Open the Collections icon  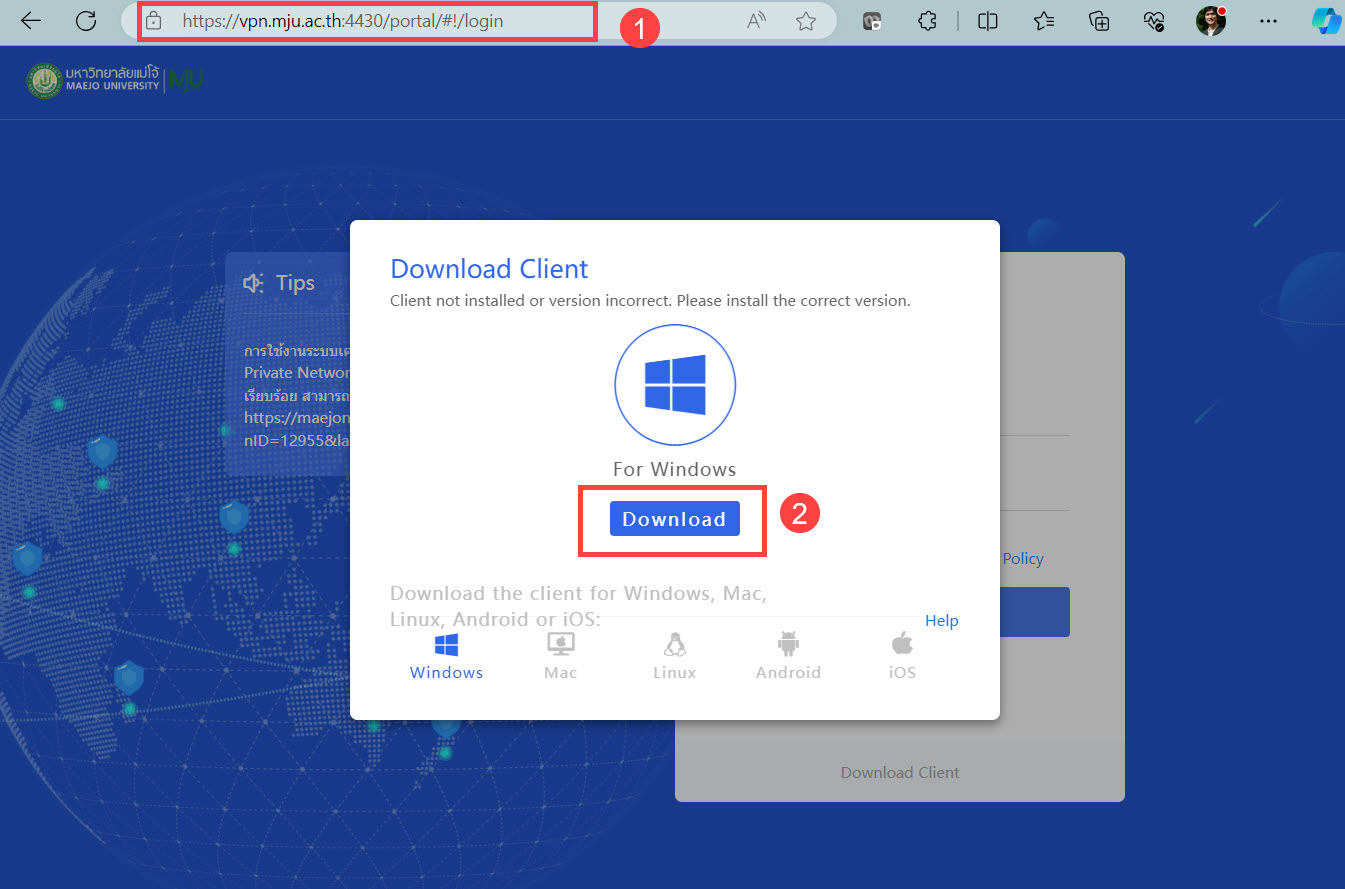pos(1100,21)
